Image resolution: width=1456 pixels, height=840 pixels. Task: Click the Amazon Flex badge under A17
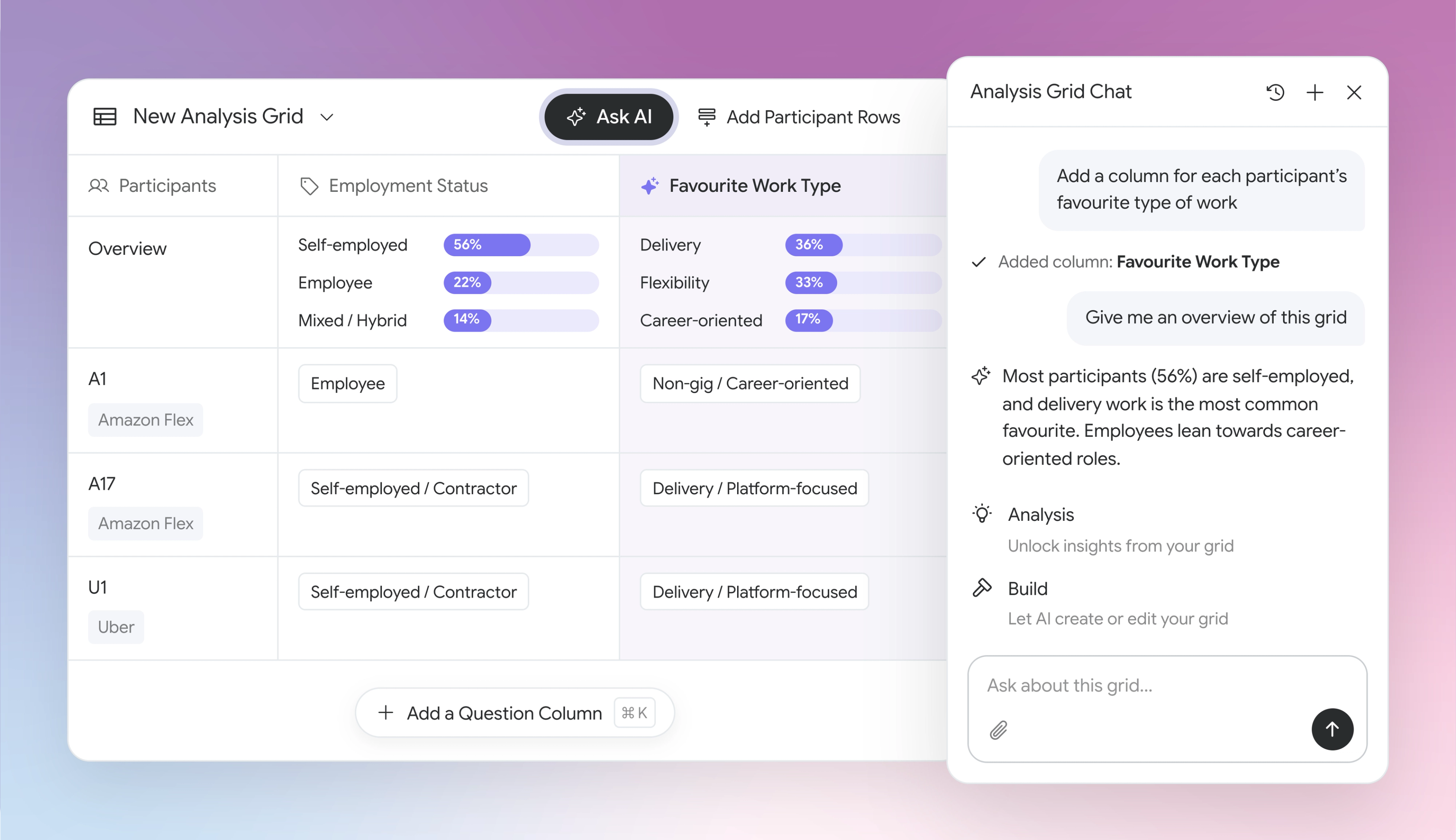coord(146,523)
